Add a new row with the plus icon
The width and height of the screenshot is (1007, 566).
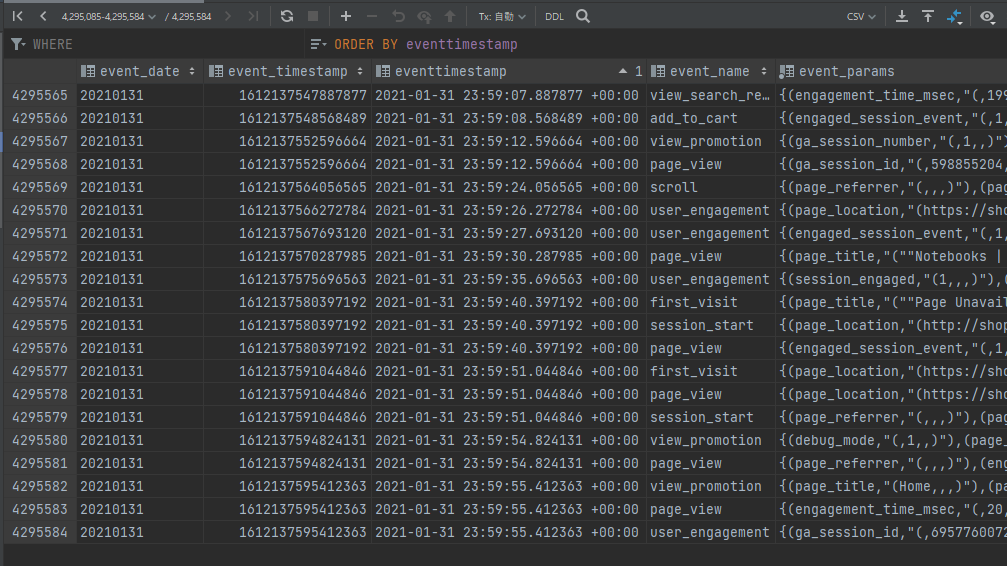click(x=346, y=16)
